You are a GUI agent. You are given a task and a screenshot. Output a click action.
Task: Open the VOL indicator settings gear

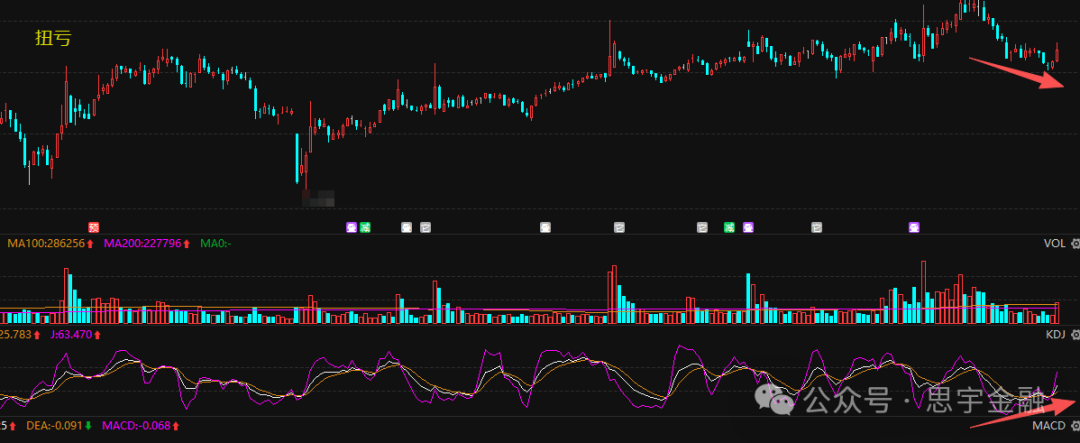click(1075, 243)
